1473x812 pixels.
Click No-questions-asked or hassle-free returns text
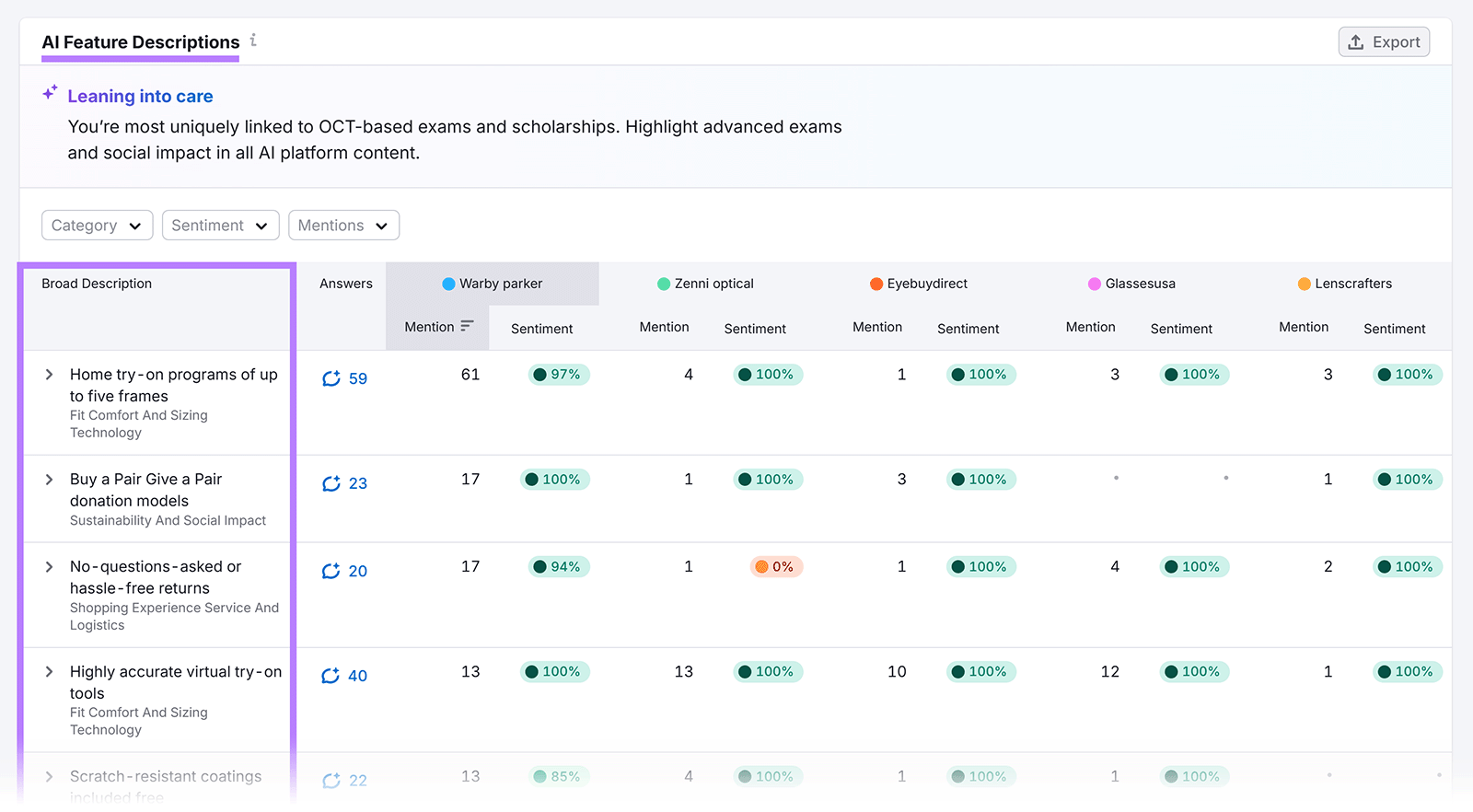pos(156,578)
